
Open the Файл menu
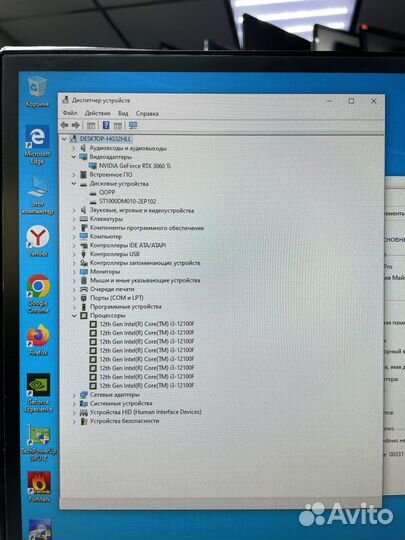(x=70, y=113)
